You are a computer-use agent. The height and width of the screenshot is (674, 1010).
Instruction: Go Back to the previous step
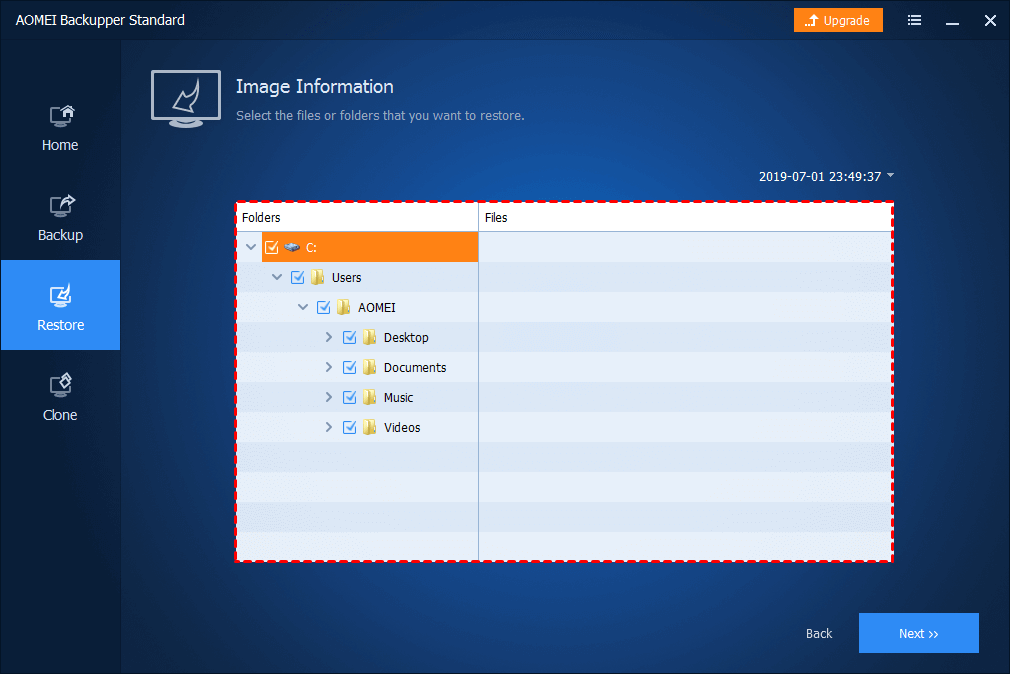(x=819, y=633)
